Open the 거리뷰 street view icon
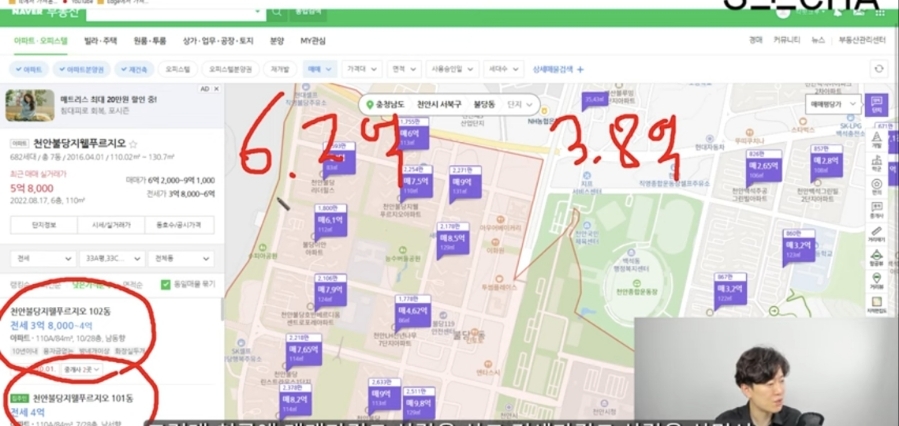The image size is (899, 426). coord(876,281)
